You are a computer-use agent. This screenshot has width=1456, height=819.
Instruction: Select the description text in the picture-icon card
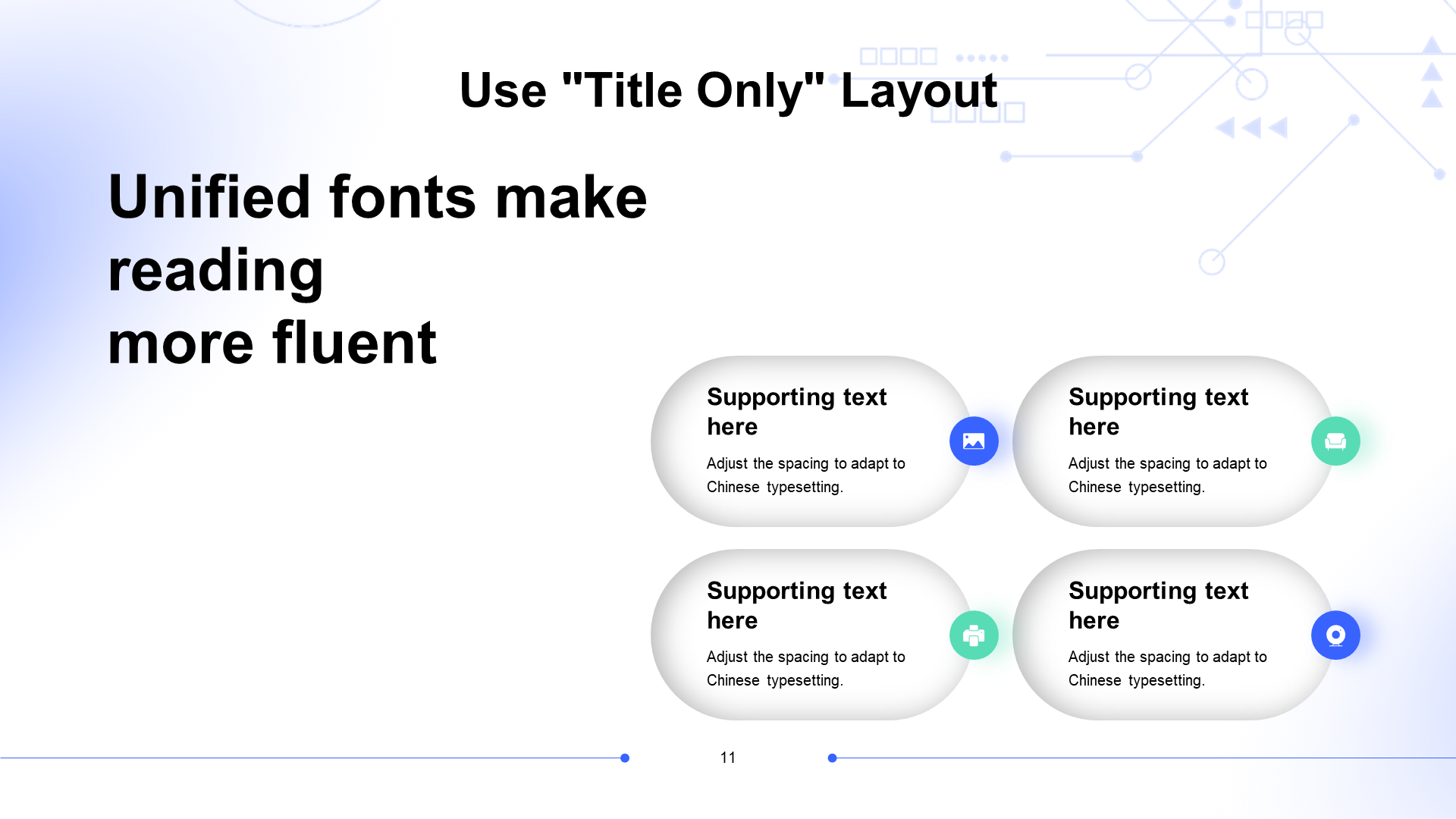pos(806,475)
